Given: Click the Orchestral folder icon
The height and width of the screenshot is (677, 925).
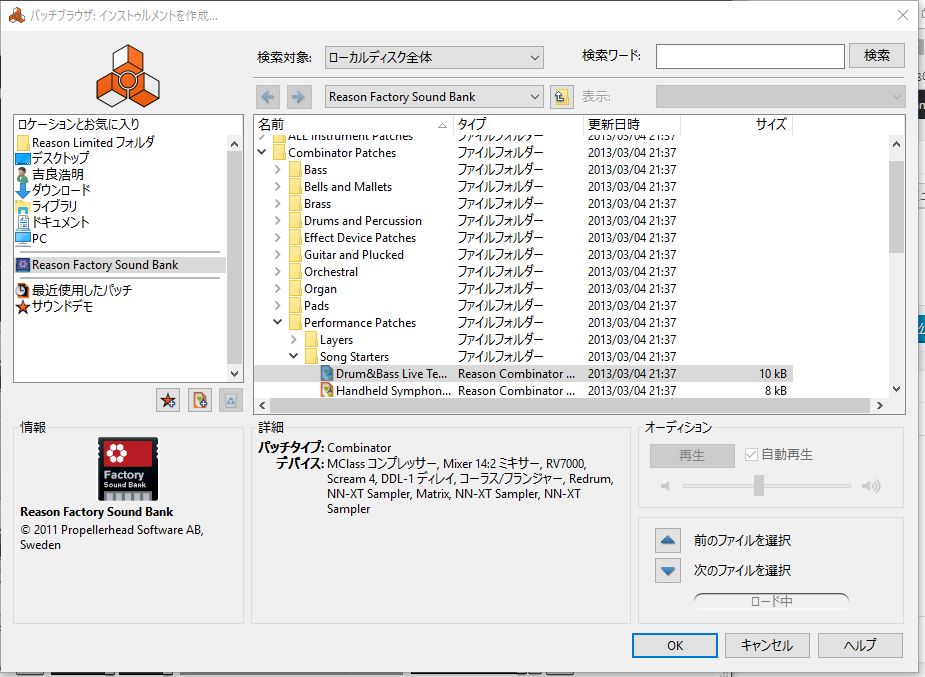Looking at the screenshot, I should [x=295, y=272].
